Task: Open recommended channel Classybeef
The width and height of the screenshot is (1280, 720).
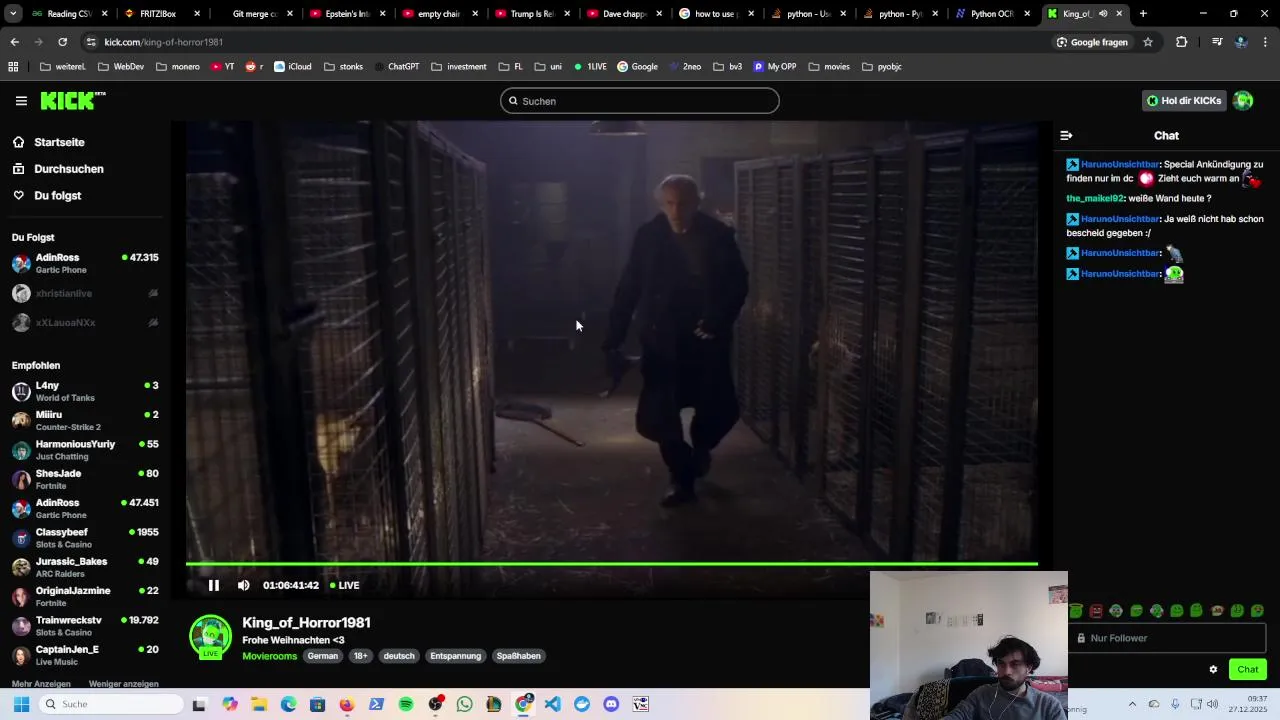Action: [x=85, y=538]
